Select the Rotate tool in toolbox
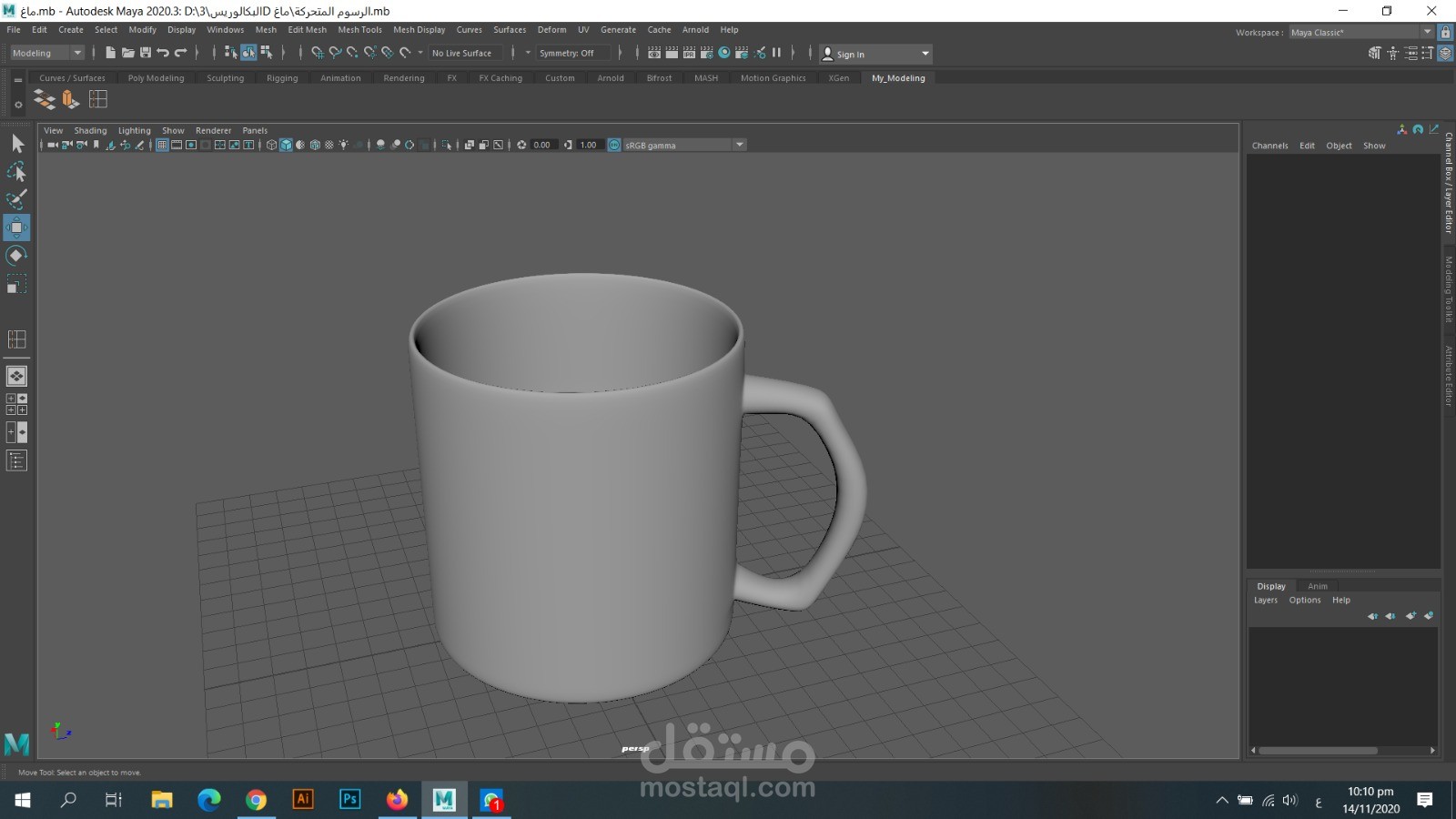This screenshot has height=819, width=1456. point(16,256)
